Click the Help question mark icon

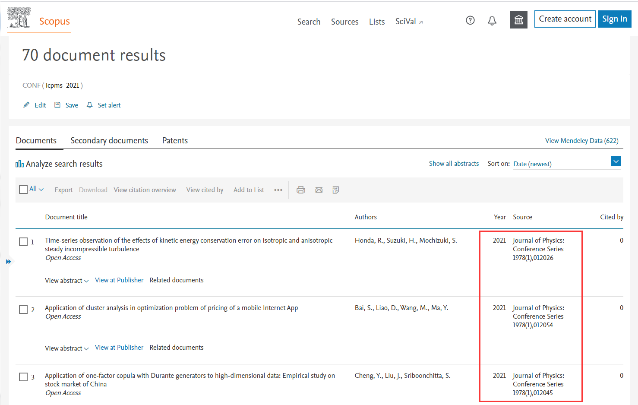click(x=471, y=20)
